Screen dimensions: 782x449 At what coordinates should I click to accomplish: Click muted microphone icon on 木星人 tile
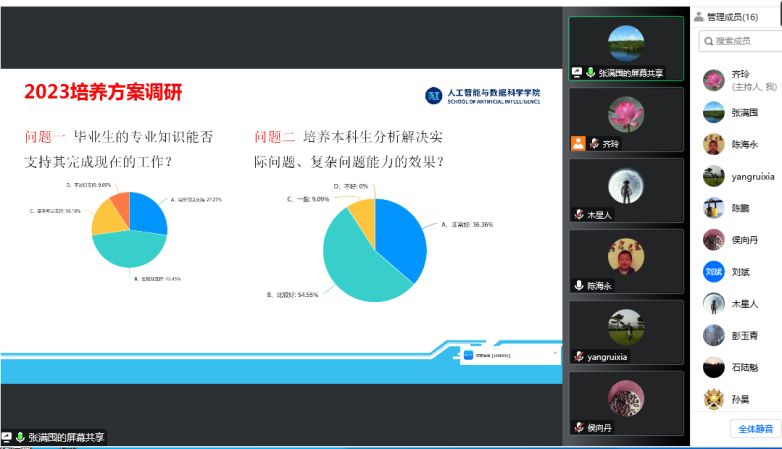pyautogui.click(x=579, y=214)
